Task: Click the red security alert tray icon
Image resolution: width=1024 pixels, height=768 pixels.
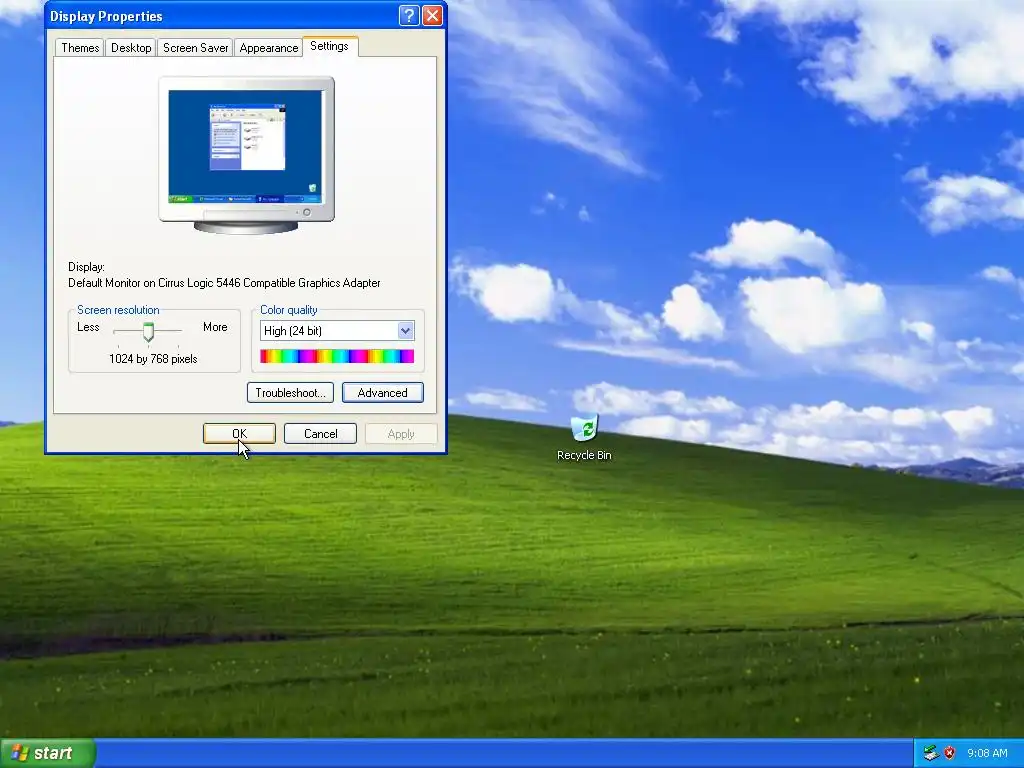Action: (950, 753)
